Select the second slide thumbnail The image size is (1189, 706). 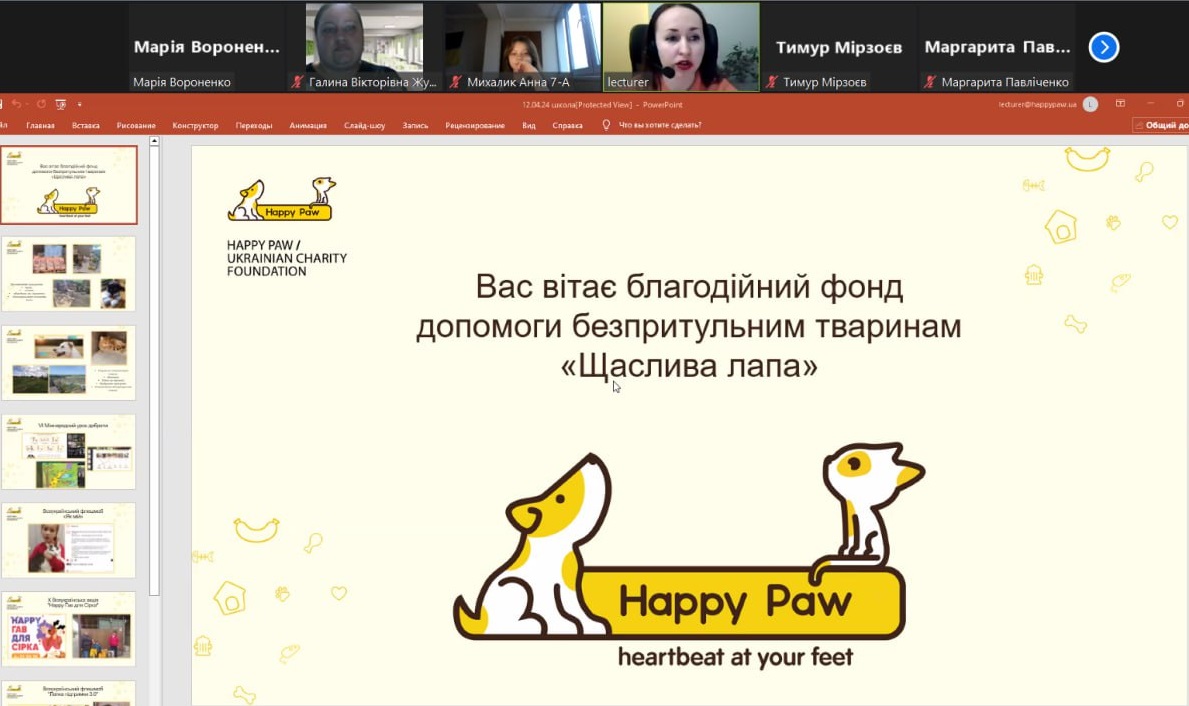[x=69, y=273]
